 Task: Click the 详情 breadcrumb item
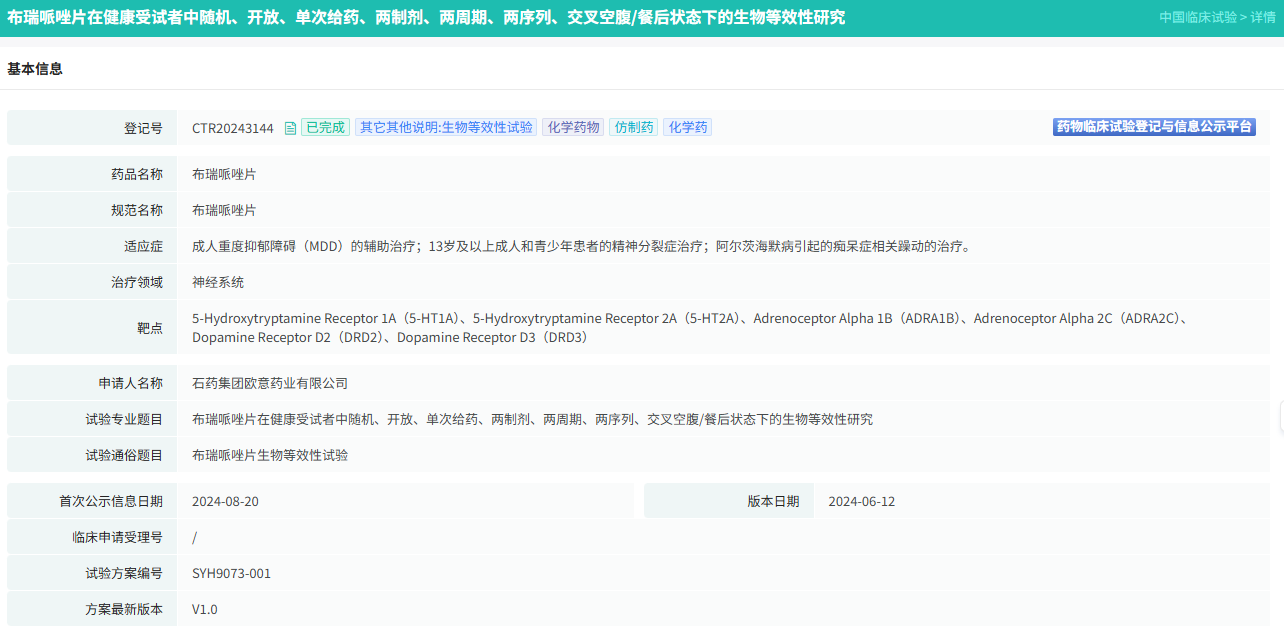(1262, 17)
